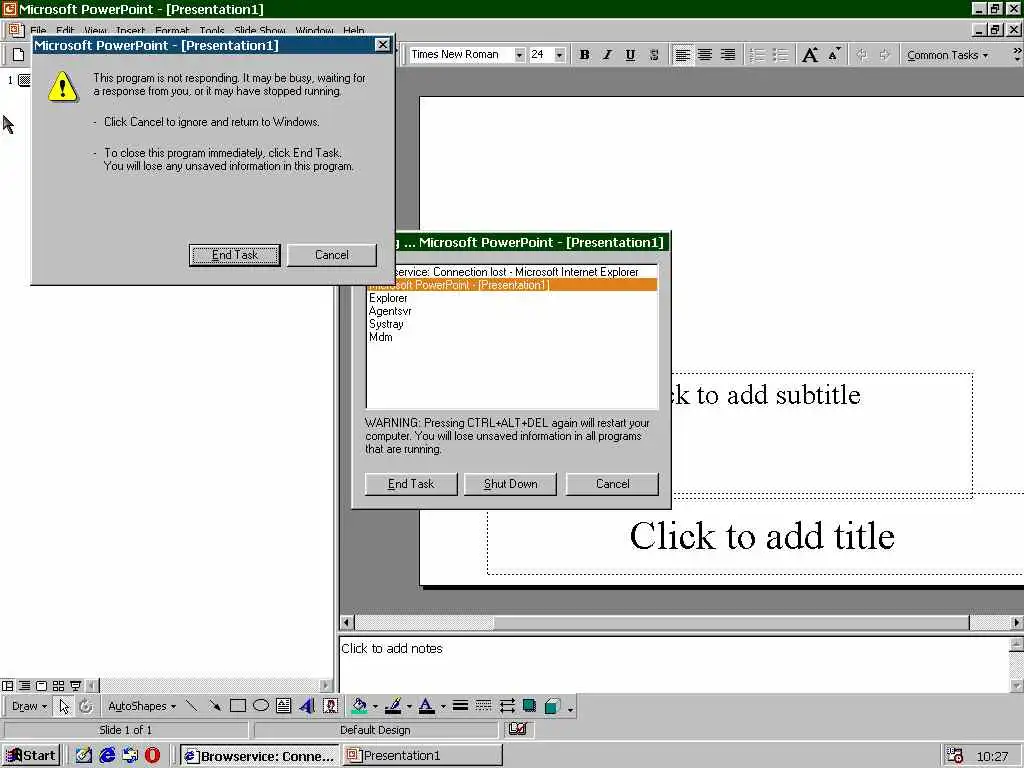Screen dimensions: 1024x768
Task: Insert Clip Art from drawing toolbar
Action: pos(330,706)
